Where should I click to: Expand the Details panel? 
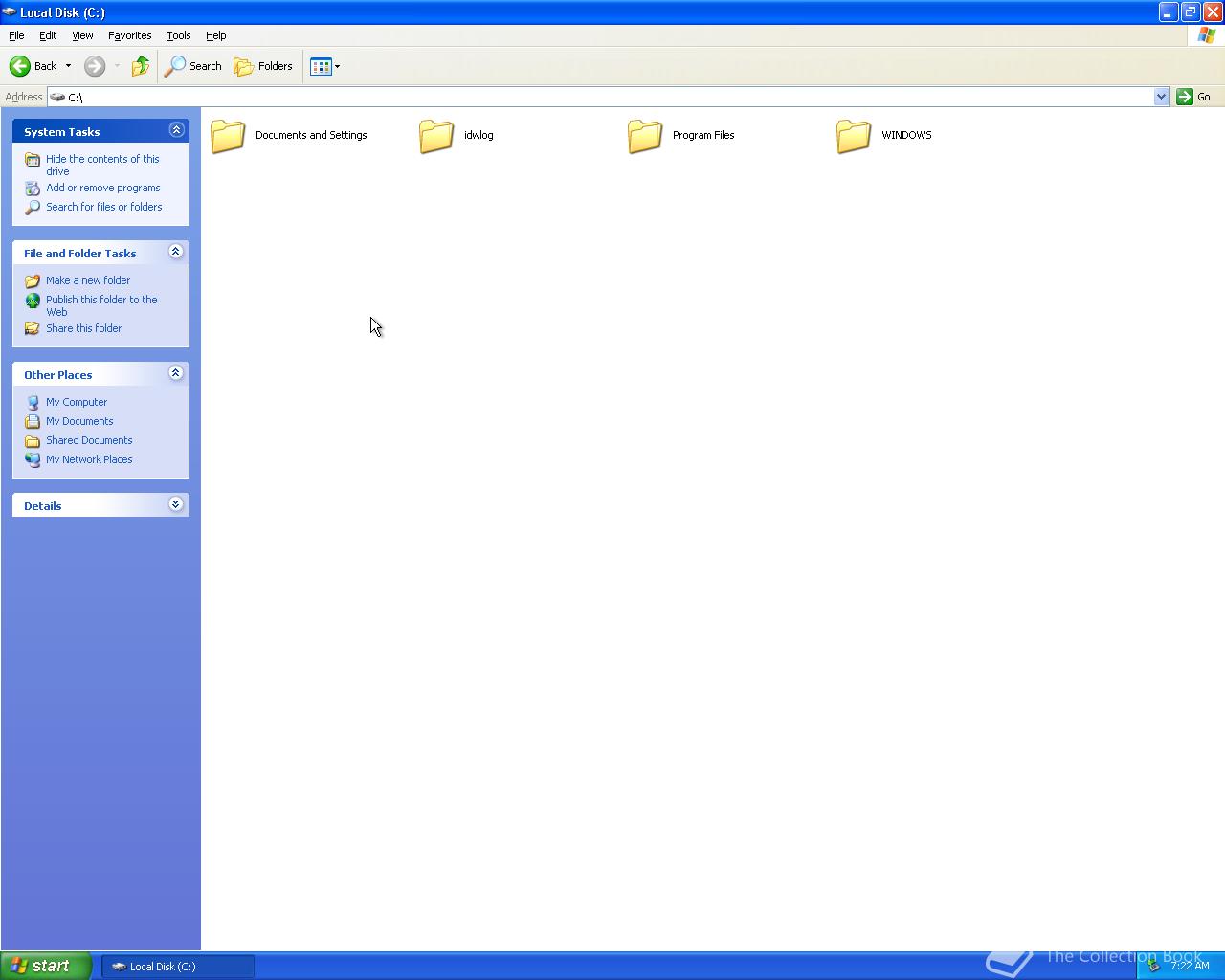pos(176,504)
